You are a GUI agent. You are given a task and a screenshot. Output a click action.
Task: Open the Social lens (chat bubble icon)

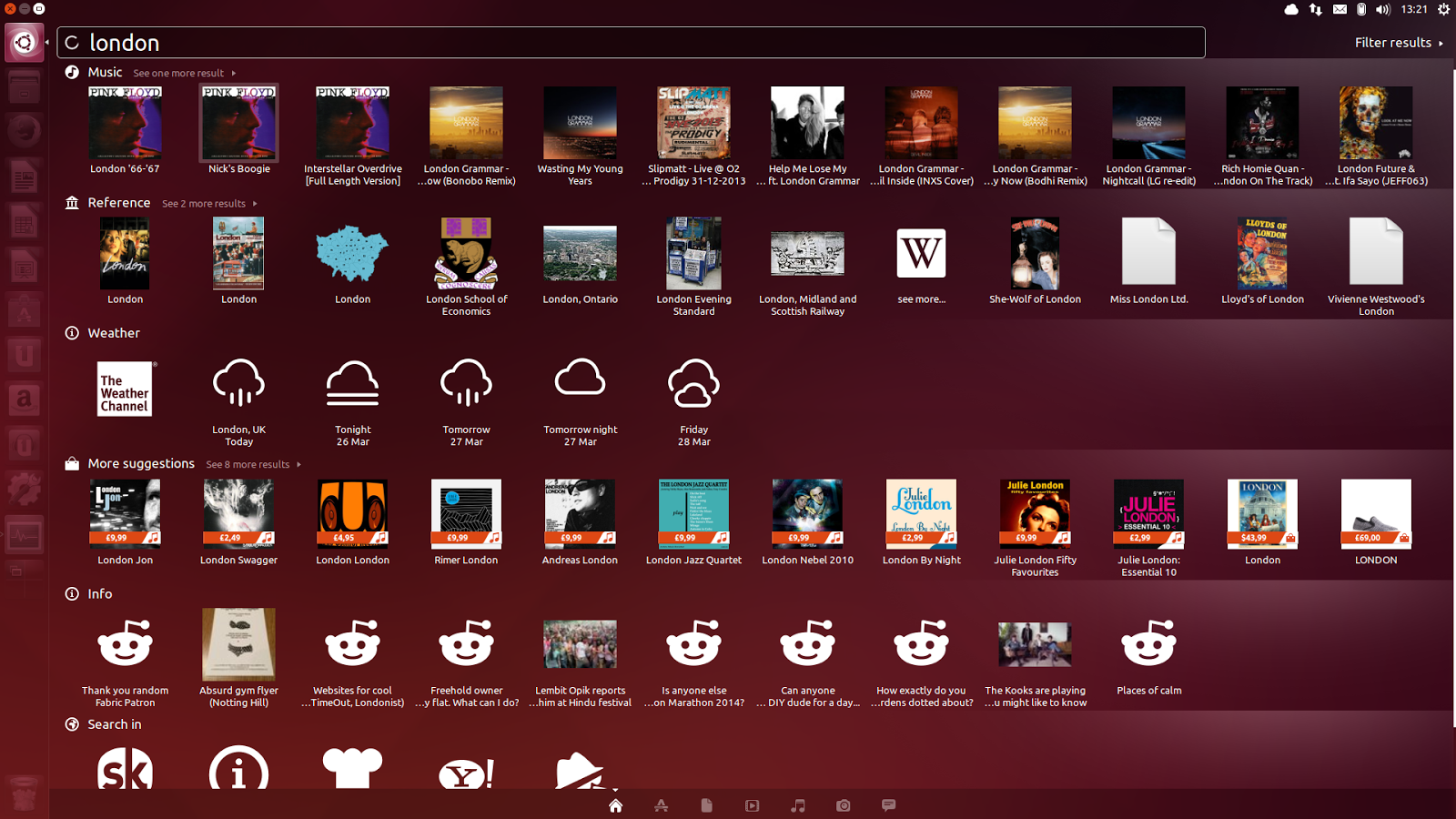coord(888,805)
